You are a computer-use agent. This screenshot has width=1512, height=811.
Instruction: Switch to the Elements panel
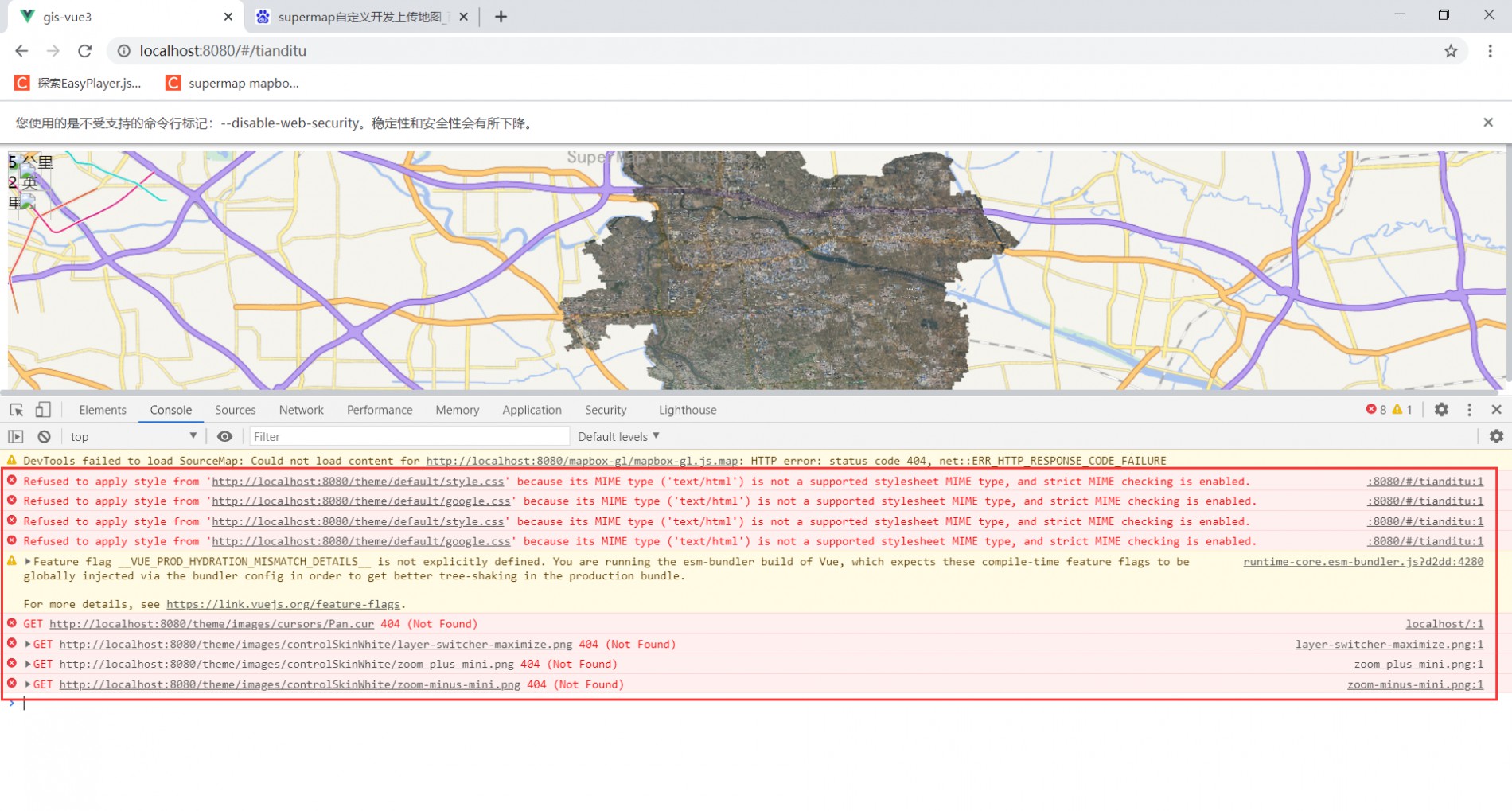tap(103, 410)
